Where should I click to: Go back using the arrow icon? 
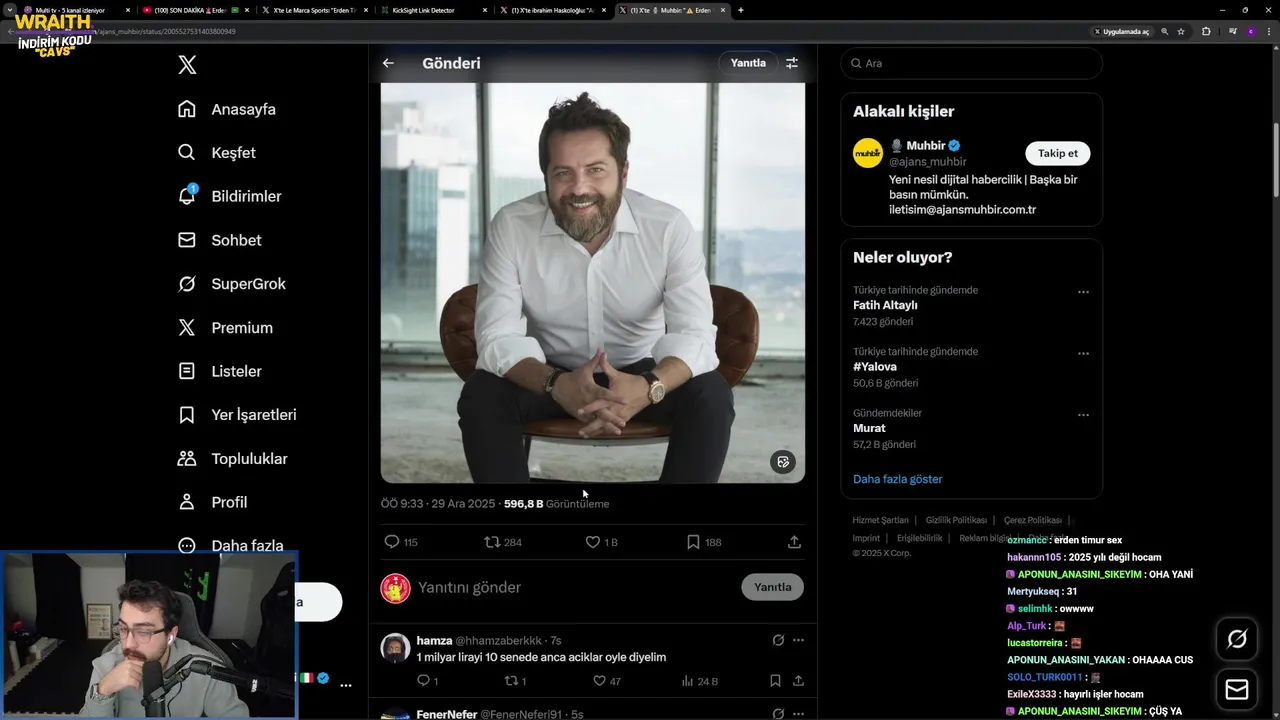(388, 63)
